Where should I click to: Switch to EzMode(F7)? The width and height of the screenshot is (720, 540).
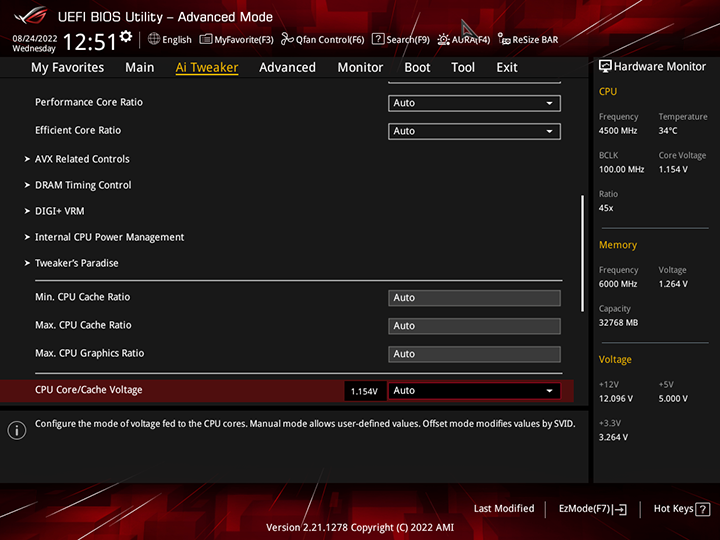592,509
